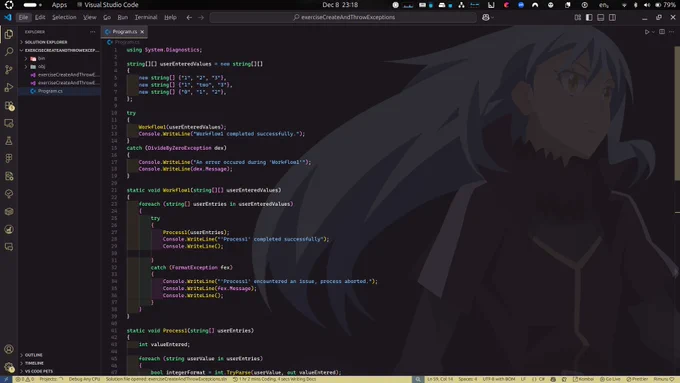Image resolution: width=680 pixels, height=383 pixels.
Task: Click the coding time tracker status entry
Action: (274, 379)
